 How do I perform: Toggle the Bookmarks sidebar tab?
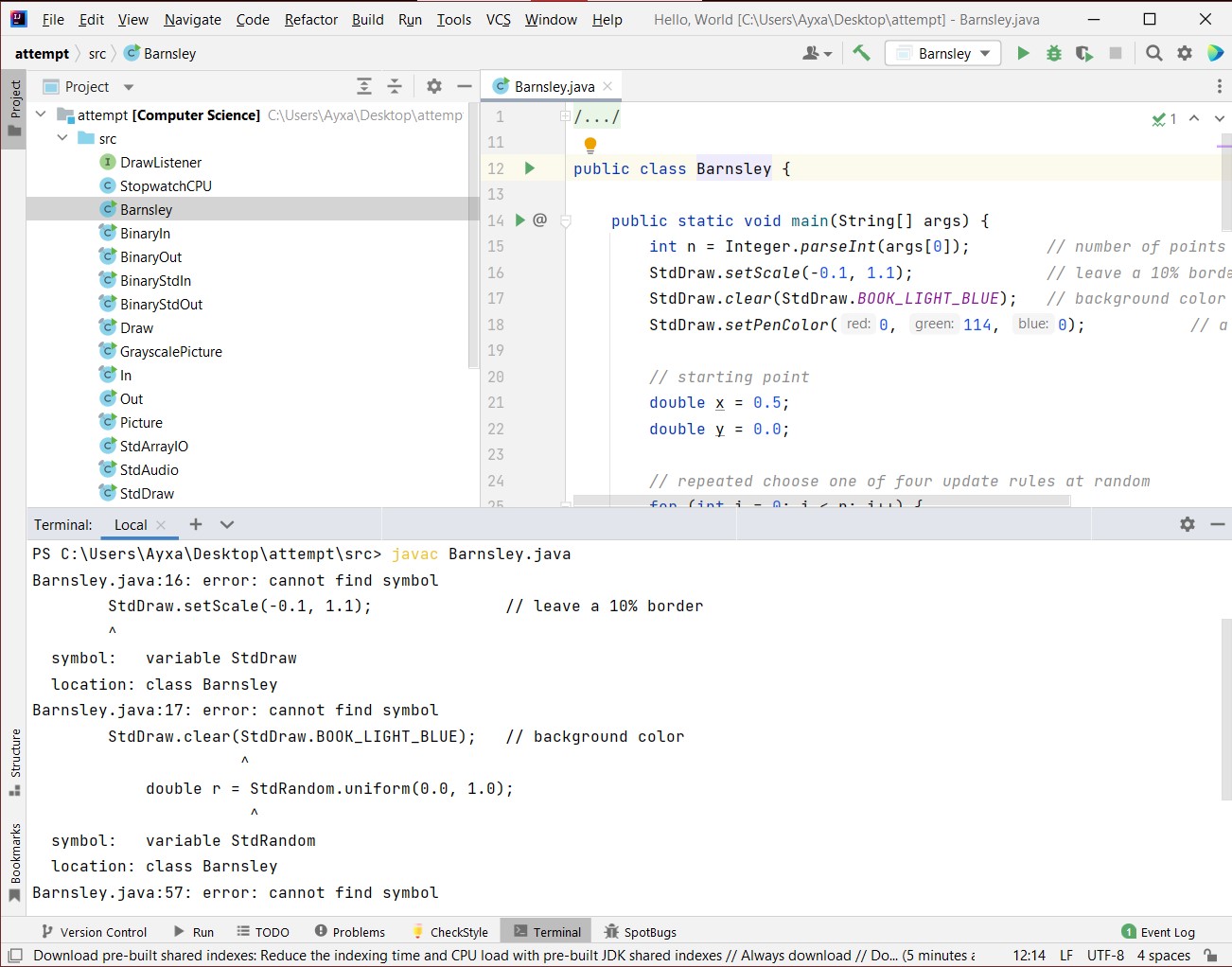click(x=14, y=862)
